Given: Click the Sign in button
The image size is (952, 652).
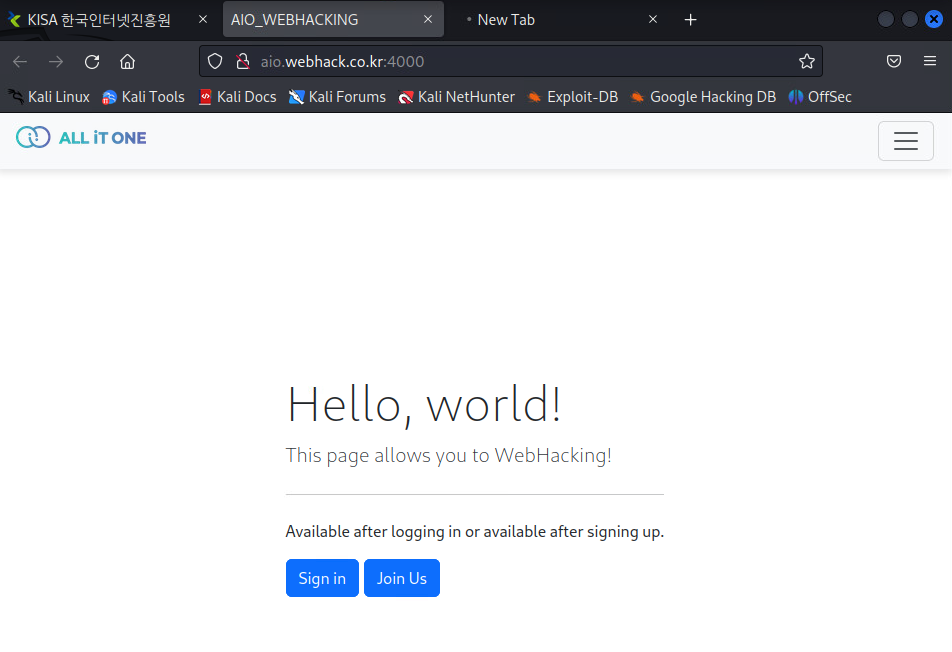Looking at the screenshot, I should pyautogui.click(x=322, y=578).
